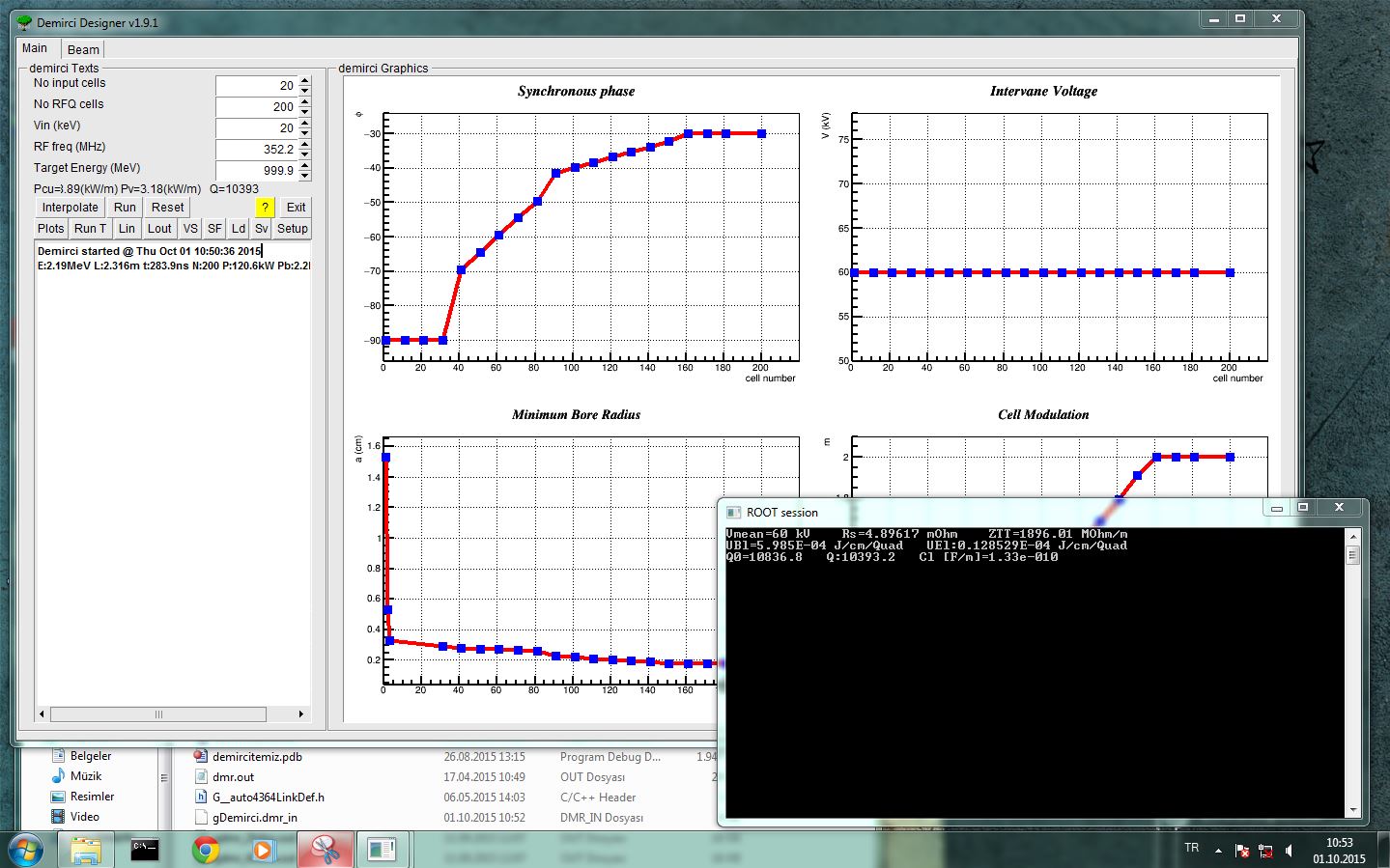
Task: Click the yellow question mark help button
Action: (266, 208)
